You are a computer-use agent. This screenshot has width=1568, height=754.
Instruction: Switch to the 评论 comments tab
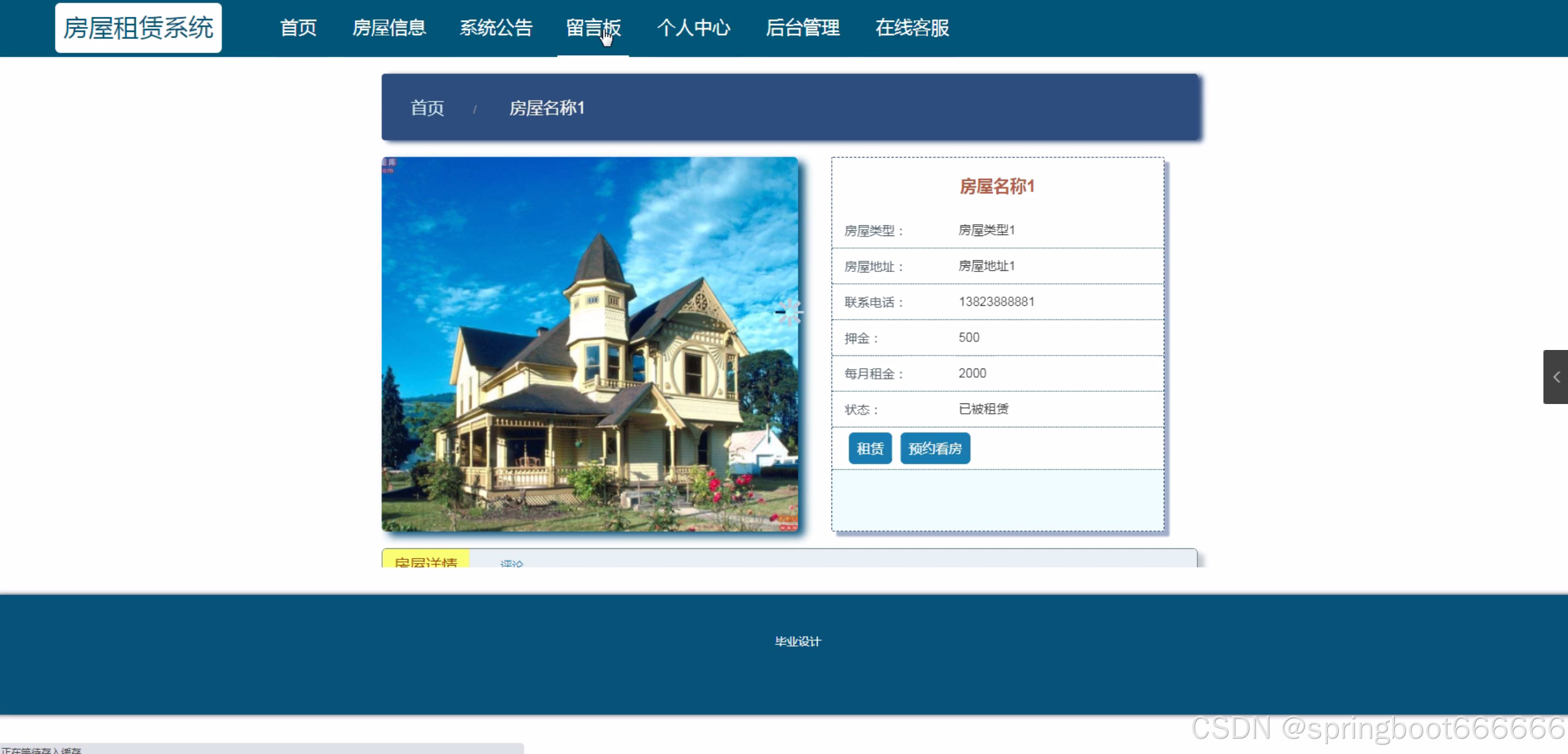click(512, 562)
